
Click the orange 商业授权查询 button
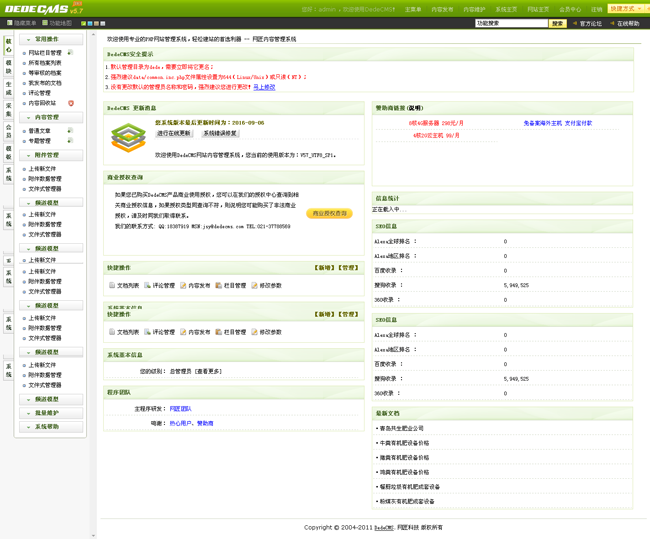pos(330,213)
